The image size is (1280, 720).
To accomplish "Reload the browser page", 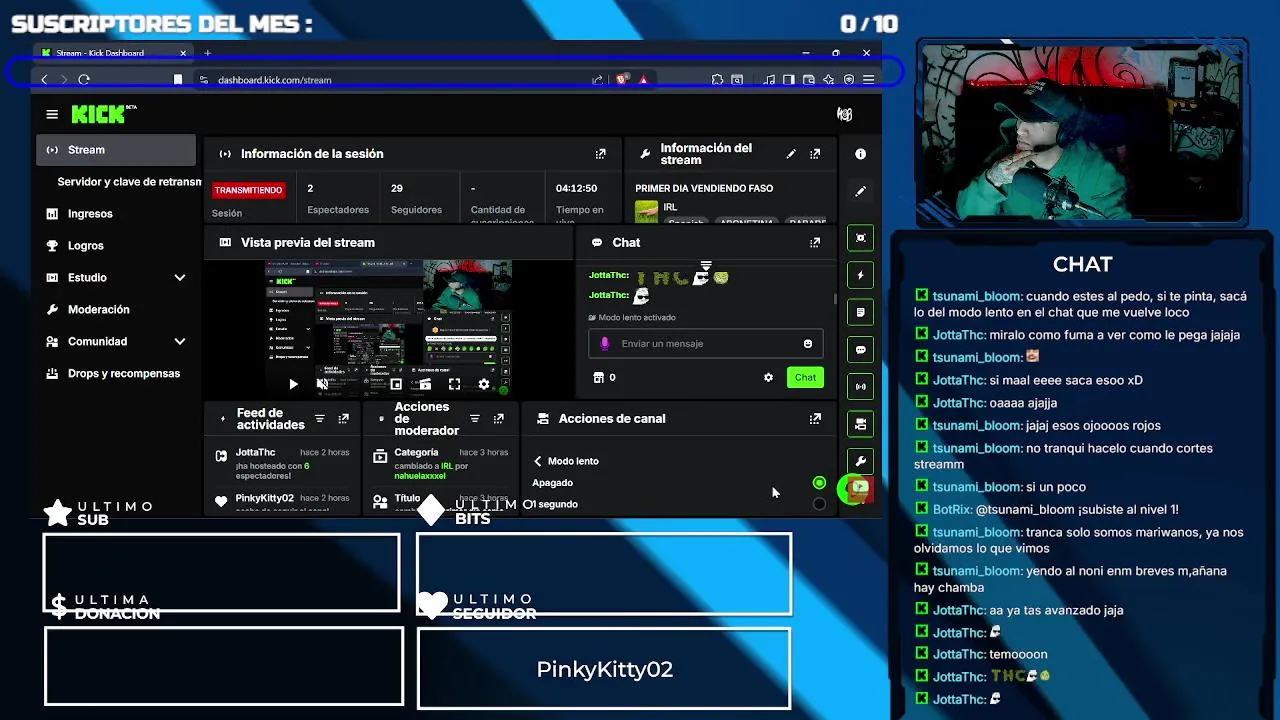I will pyautogui.click(x=84, y=79).
